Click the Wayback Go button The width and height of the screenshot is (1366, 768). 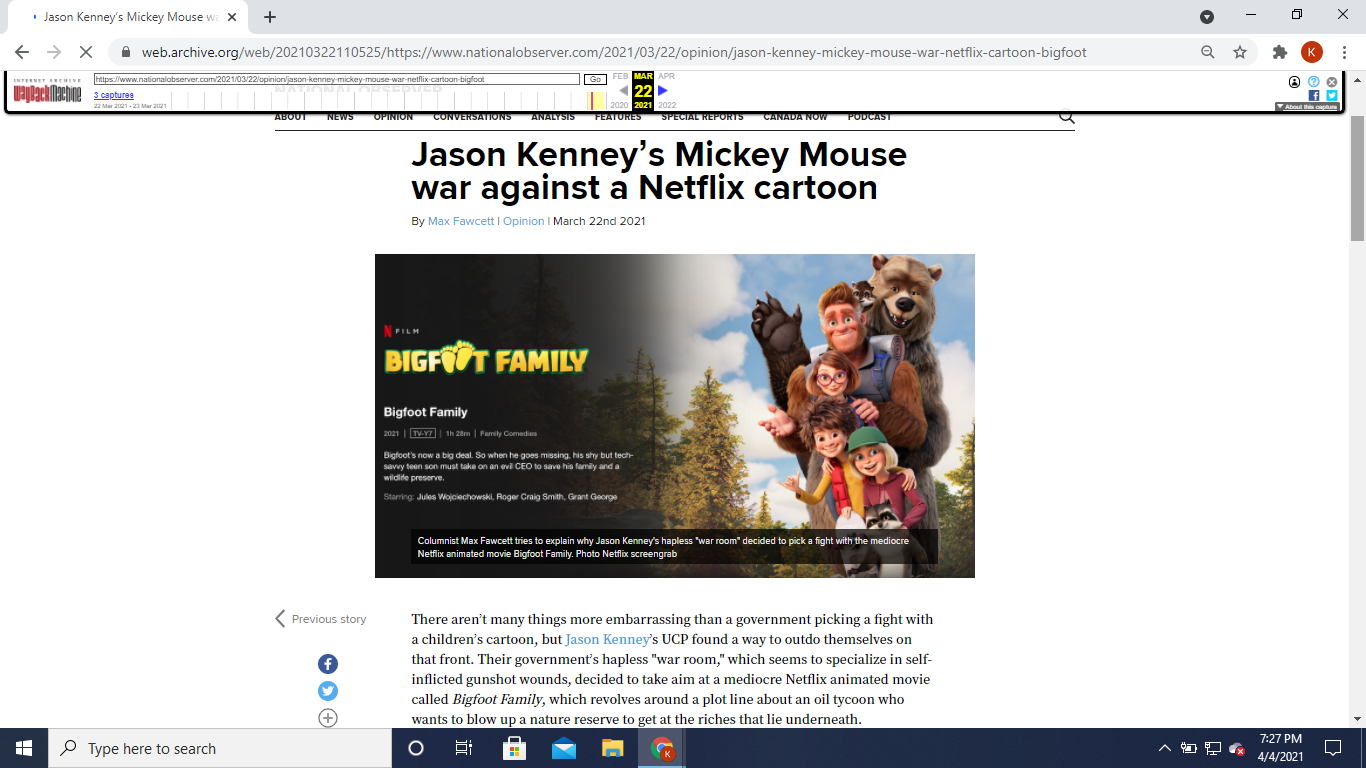pyautogui.click(x=594, y=79)
